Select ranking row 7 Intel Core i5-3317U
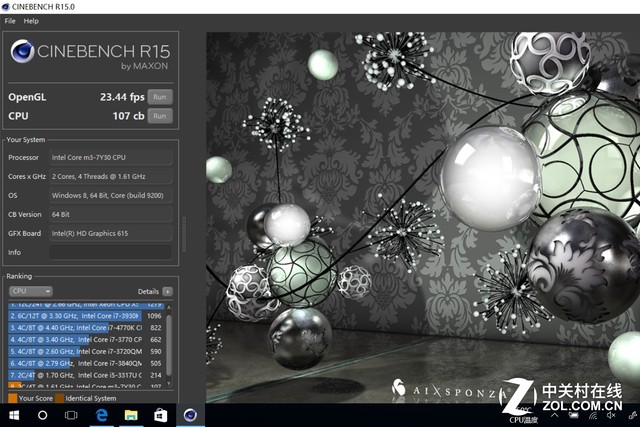640x427 pixels. click(86, 375)
